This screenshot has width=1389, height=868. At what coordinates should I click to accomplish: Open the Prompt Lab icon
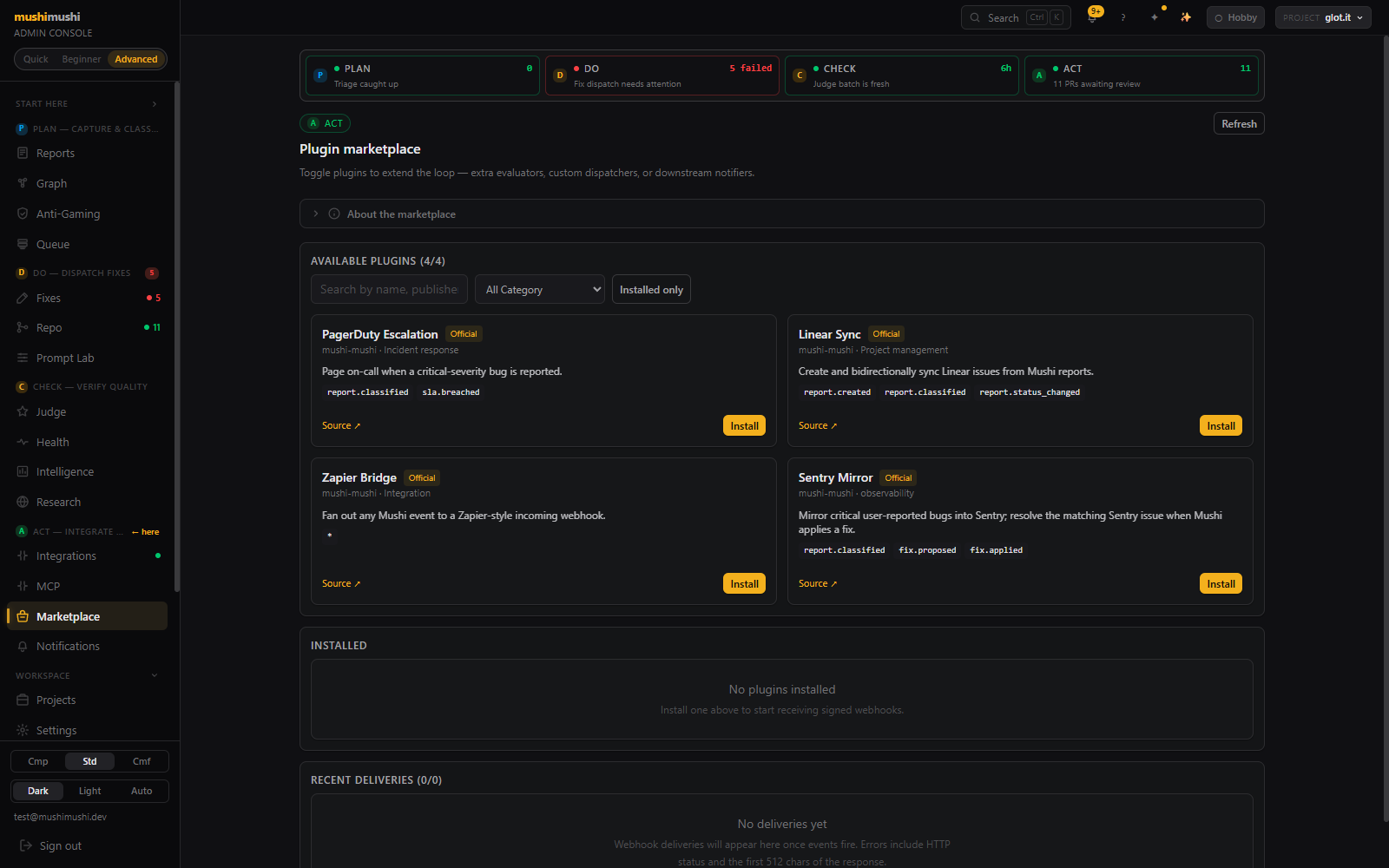coord(23,358)
